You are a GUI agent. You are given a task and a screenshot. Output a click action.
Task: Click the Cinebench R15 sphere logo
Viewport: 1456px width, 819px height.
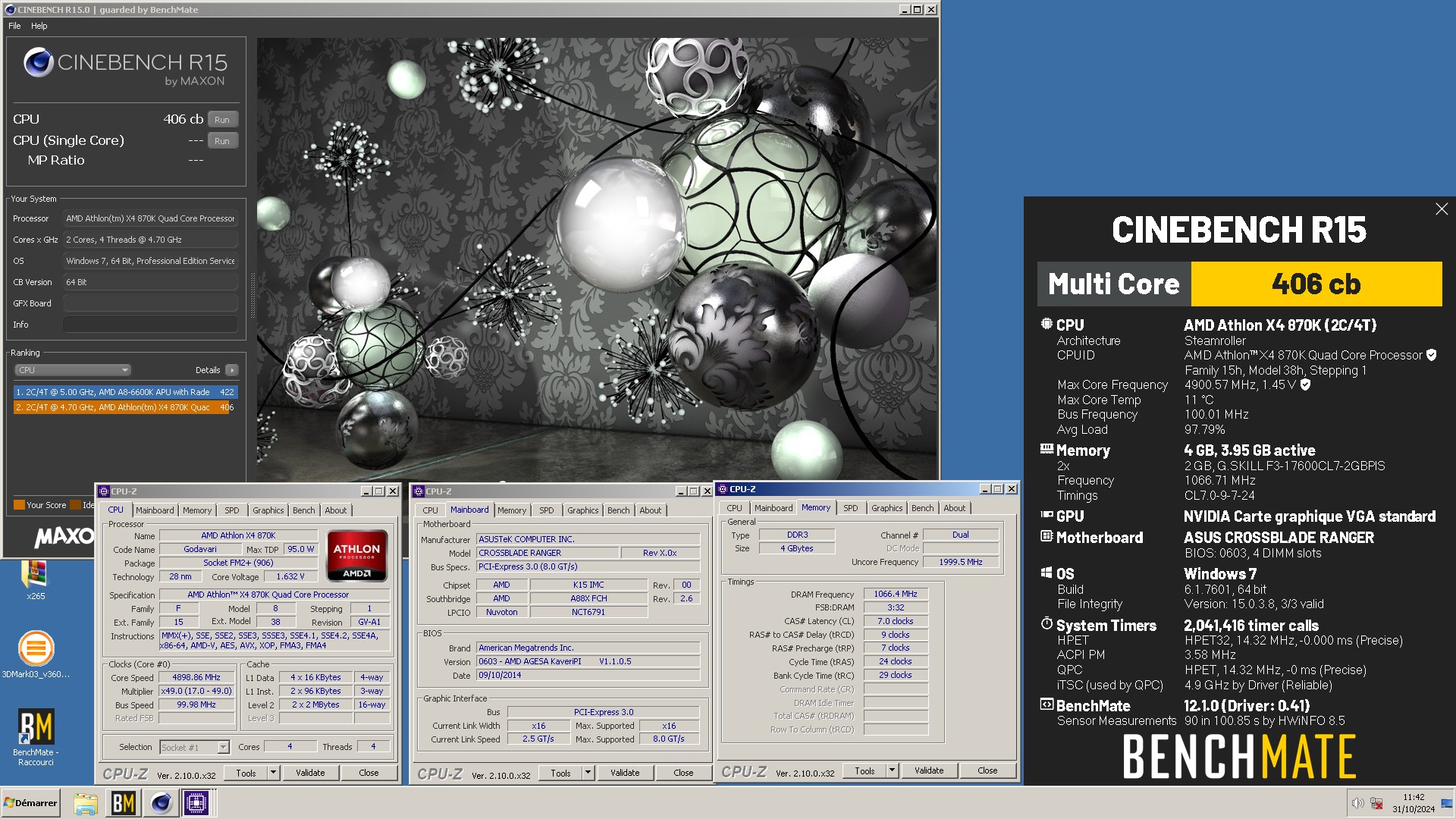pos(38,62)
